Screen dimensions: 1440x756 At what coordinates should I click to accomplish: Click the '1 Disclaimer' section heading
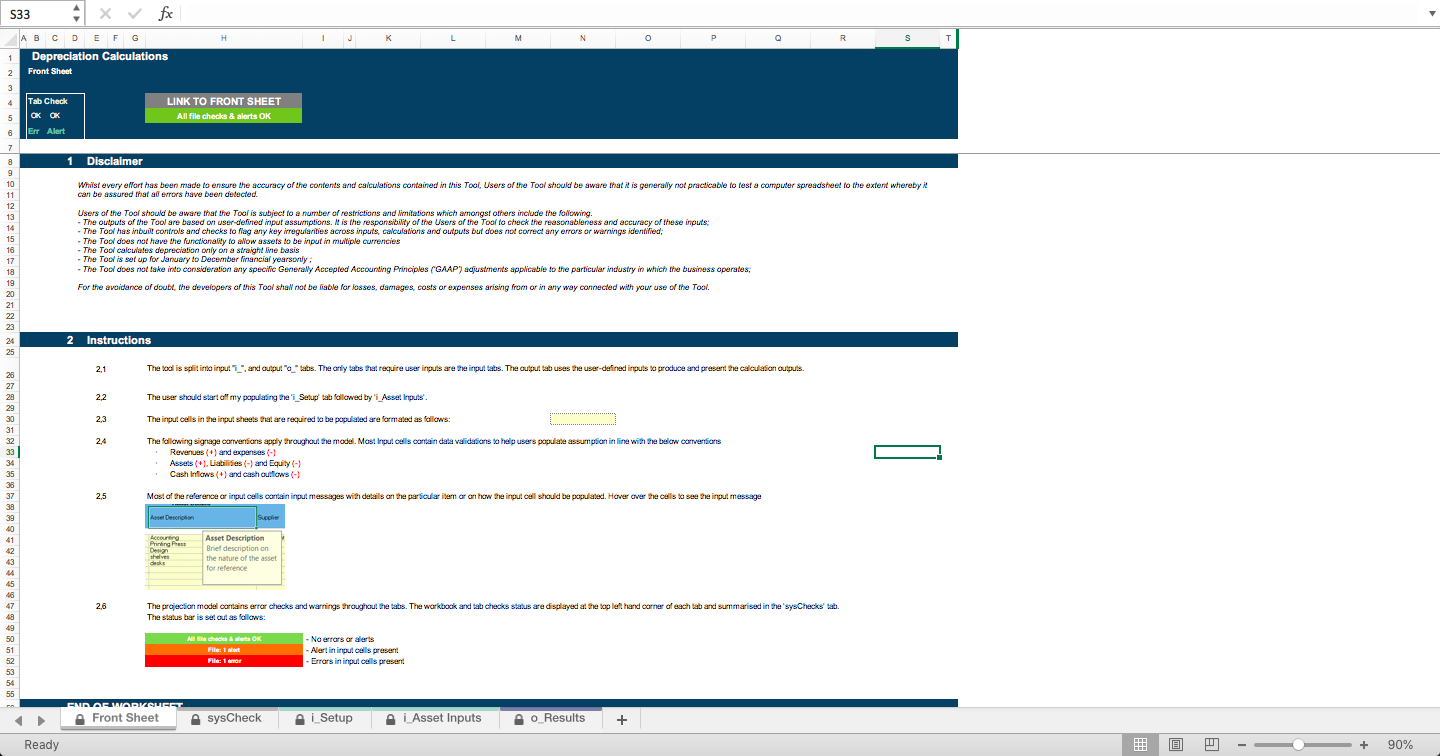[x=105, y=161]
